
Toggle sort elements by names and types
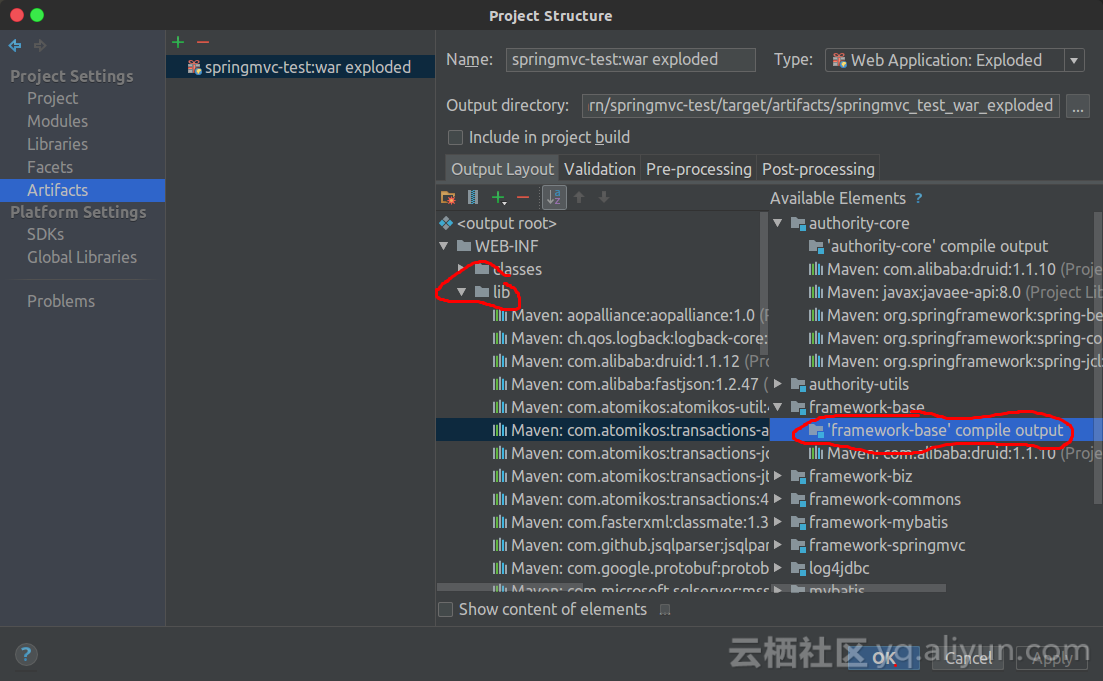tap(554, 198)
